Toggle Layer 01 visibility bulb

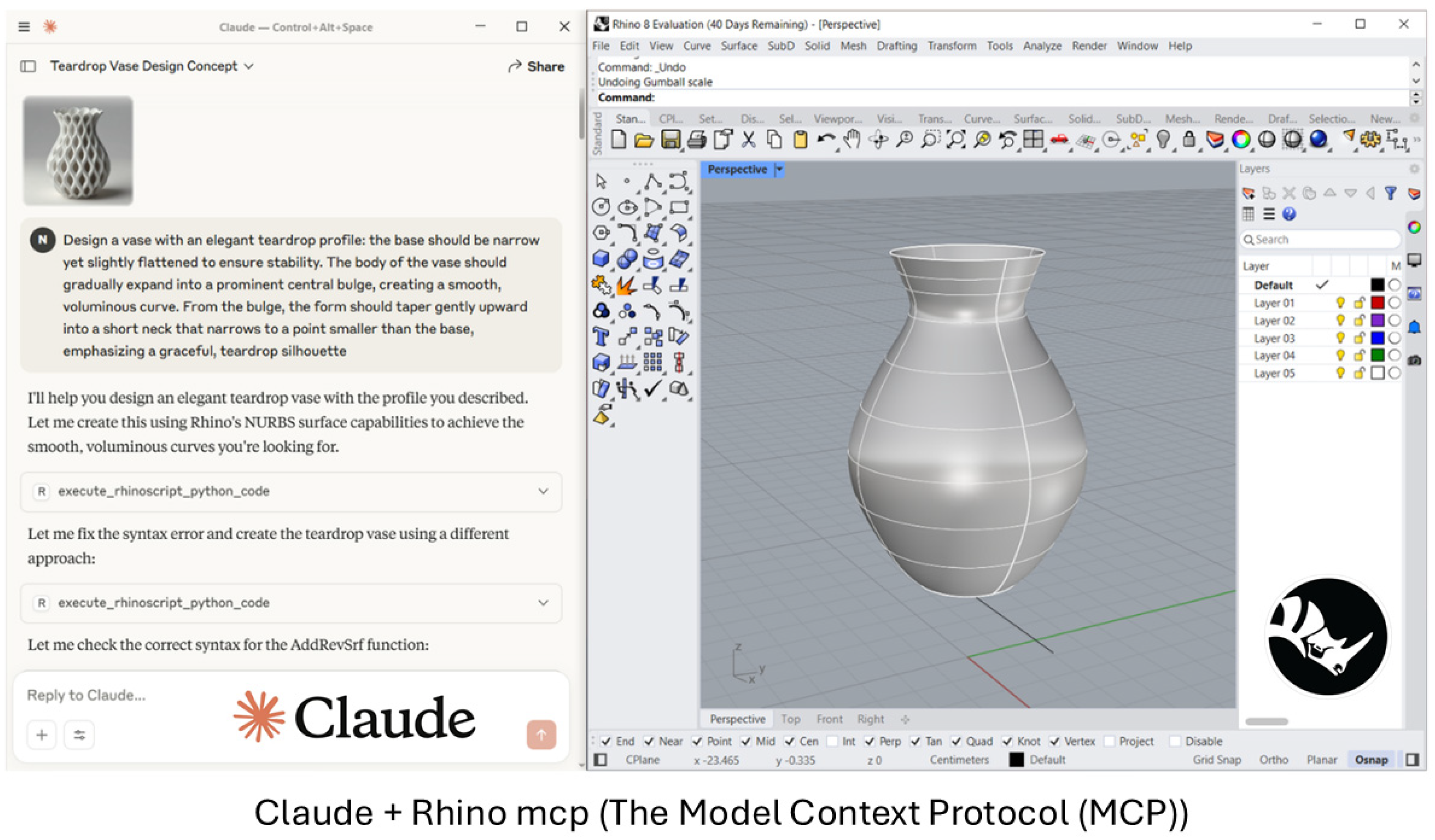tap(1340, 302)
